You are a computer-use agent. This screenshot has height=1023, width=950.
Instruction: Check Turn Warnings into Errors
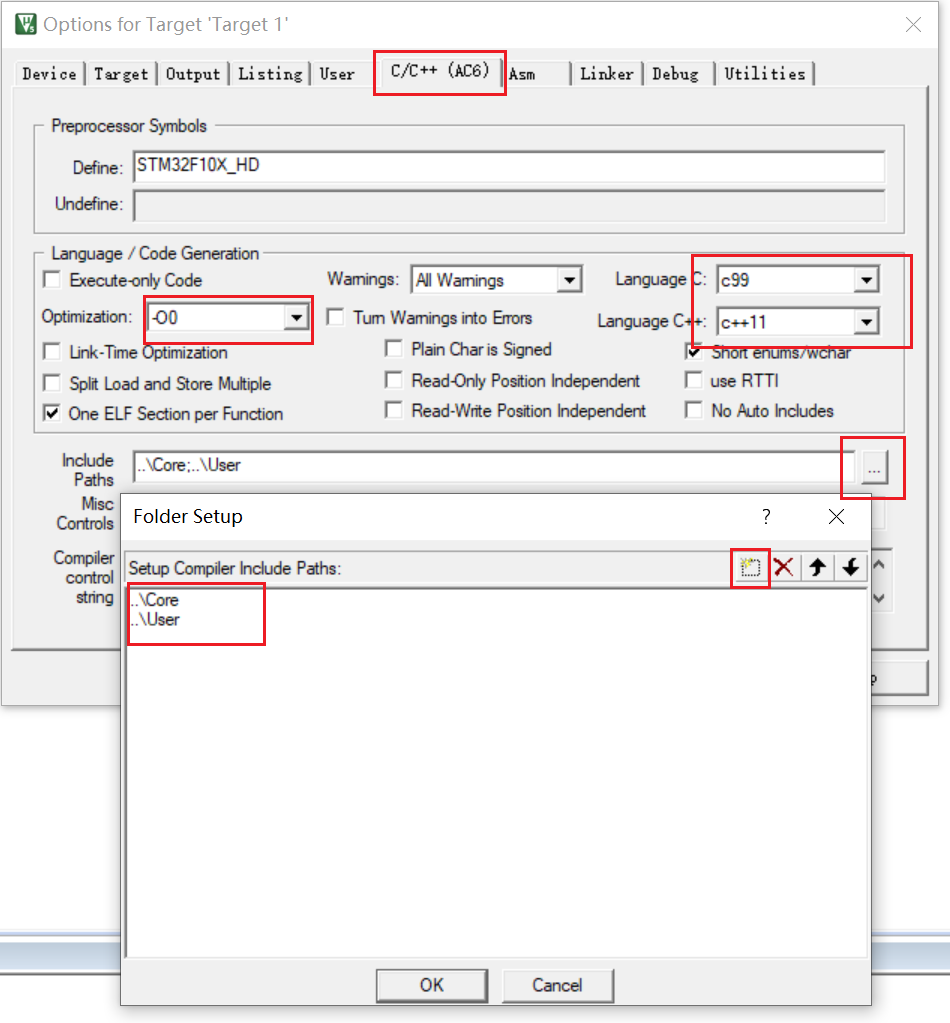click(335, 318)
